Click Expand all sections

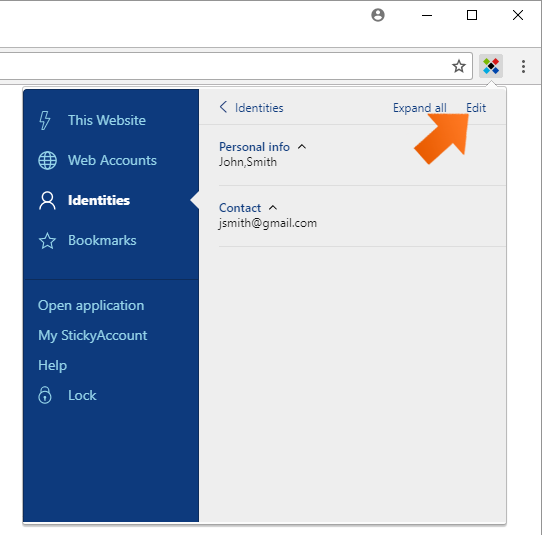click(x=420, y=108)
